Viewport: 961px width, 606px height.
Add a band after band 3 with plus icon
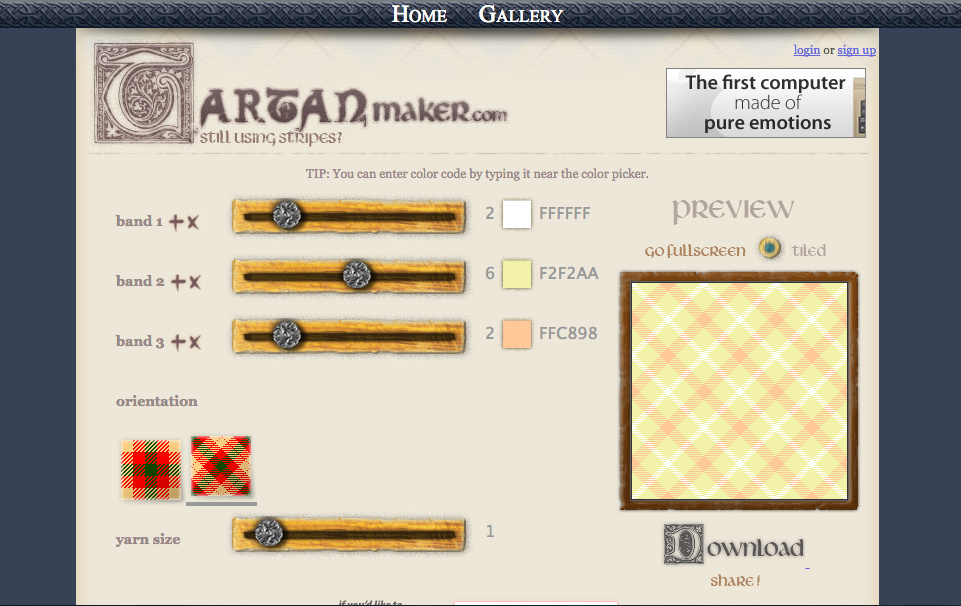tap(178, 342)
